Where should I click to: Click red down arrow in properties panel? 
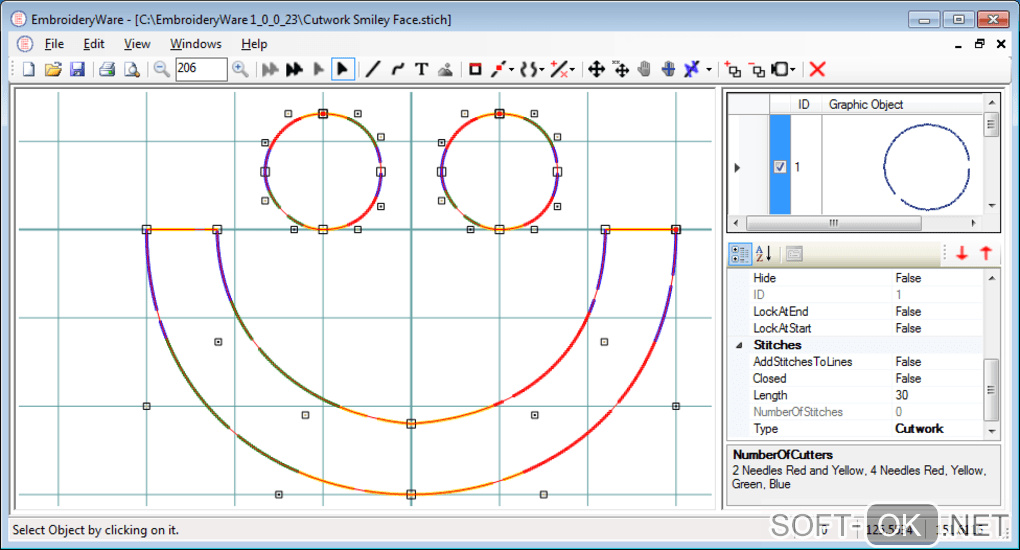click(962, 254)
